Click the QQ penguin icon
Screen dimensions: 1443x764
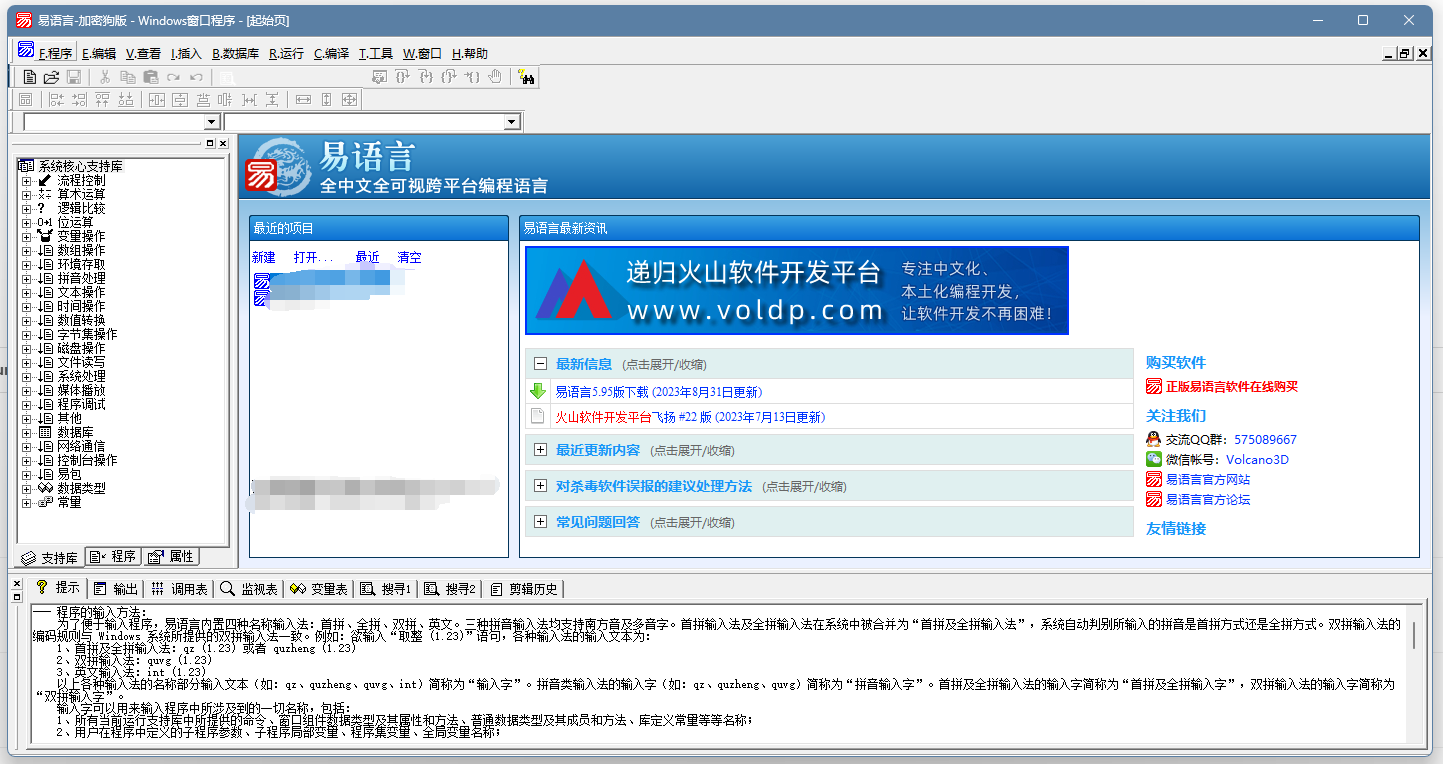click(1154, 439)
